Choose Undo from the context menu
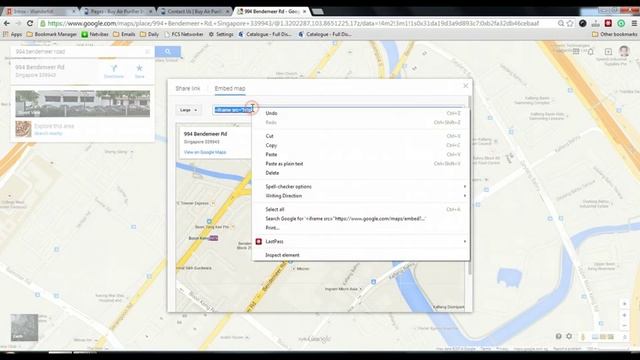 (x=361, y=113)
